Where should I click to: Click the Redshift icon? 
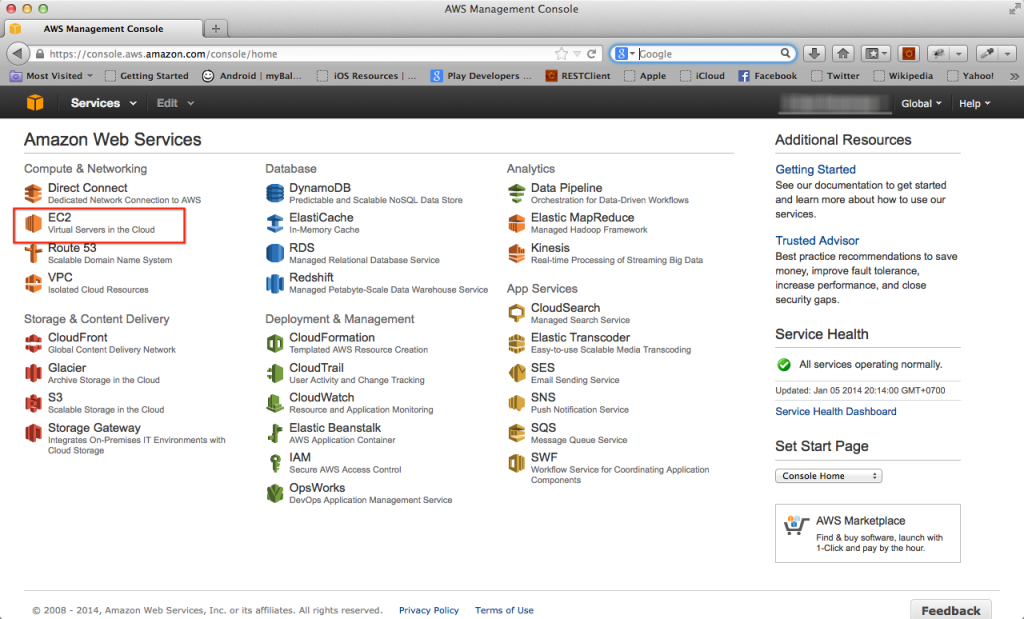(x=275, y=283)
